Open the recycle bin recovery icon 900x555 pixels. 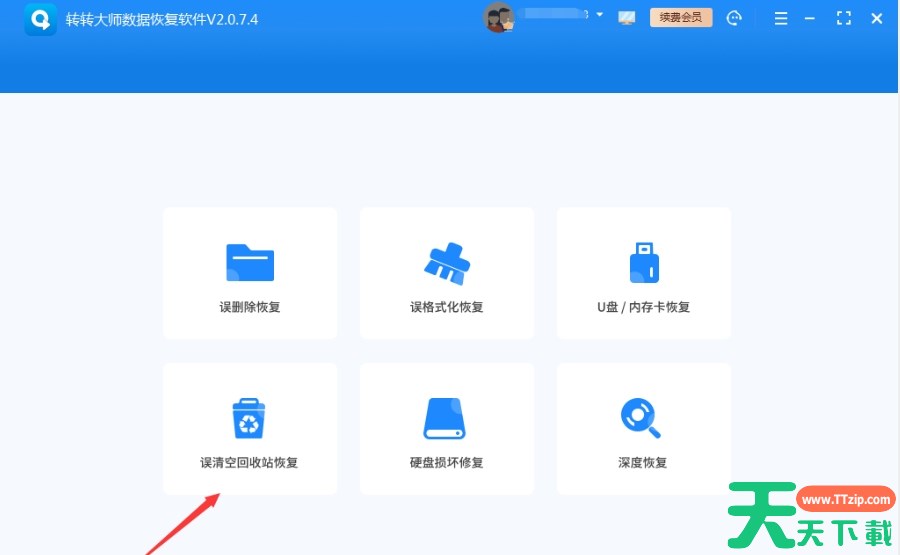pyautogui.click(x=250, y=418)
